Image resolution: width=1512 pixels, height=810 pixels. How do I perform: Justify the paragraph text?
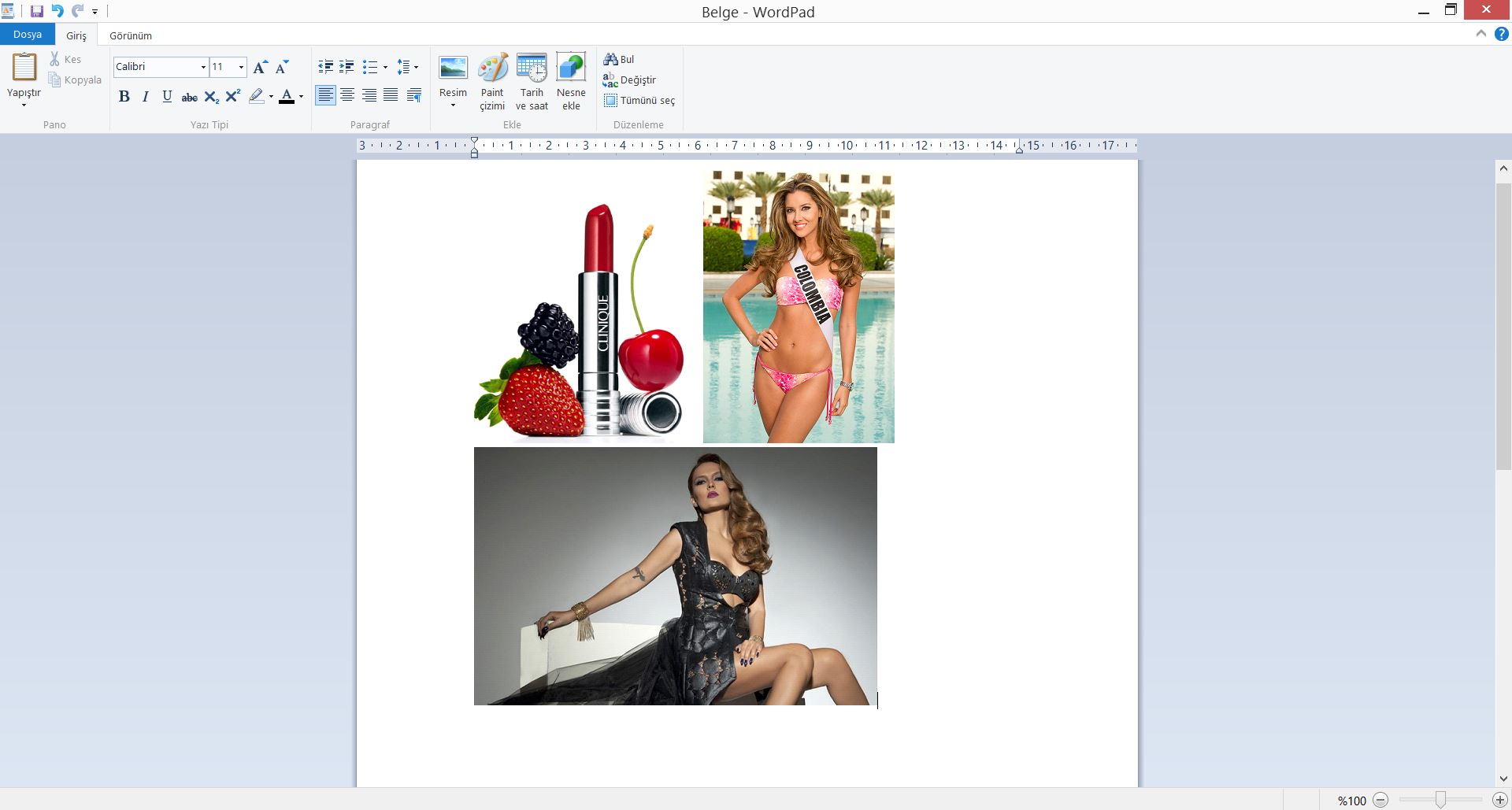(391, 95)
